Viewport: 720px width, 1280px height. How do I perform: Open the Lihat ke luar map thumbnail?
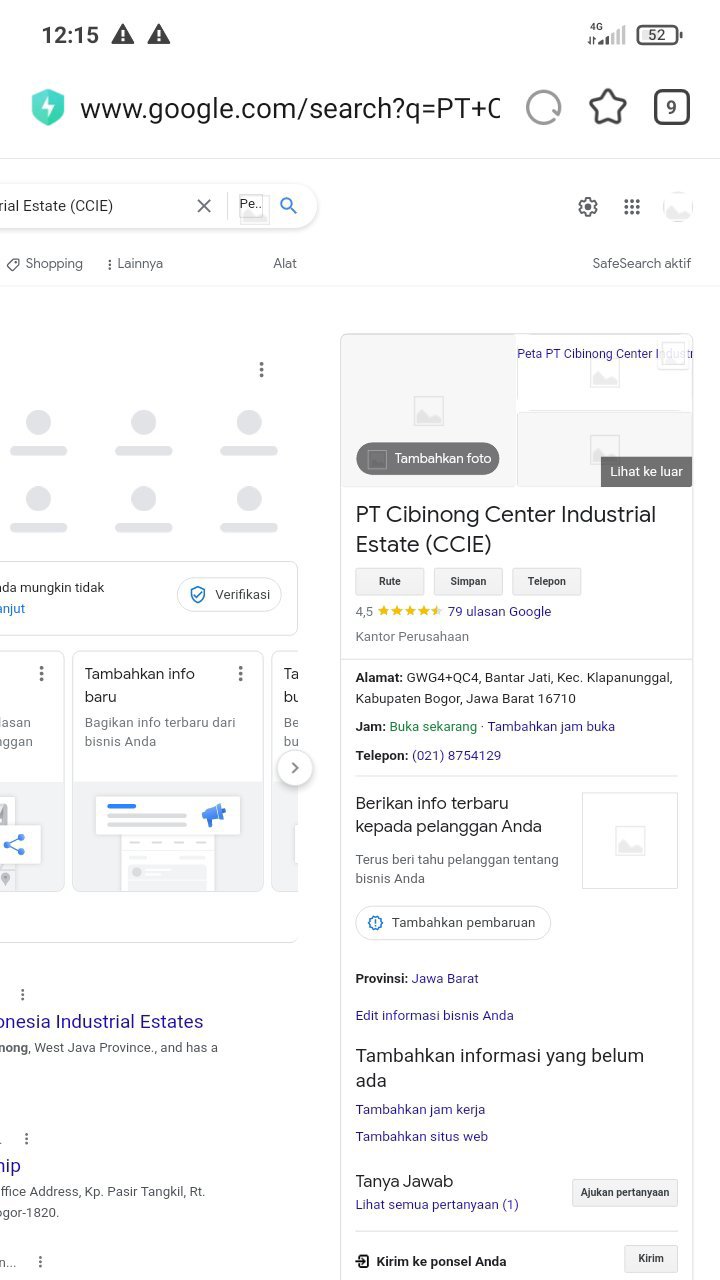(x=645, y=471)
